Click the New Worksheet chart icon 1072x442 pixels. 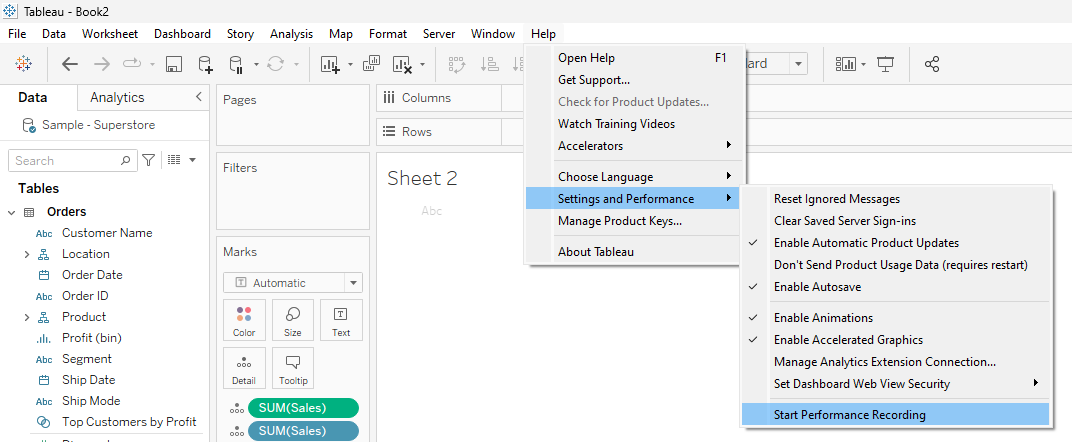331,64
